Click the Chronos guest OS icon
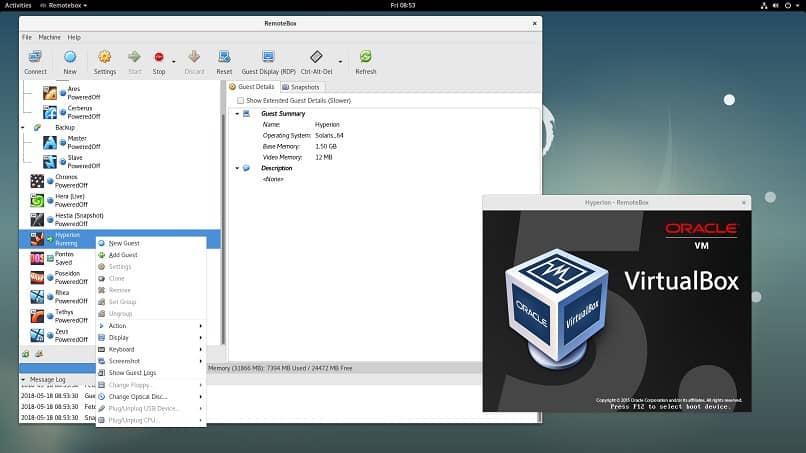This screenshot has width=806, height=453. pos(37,181)
